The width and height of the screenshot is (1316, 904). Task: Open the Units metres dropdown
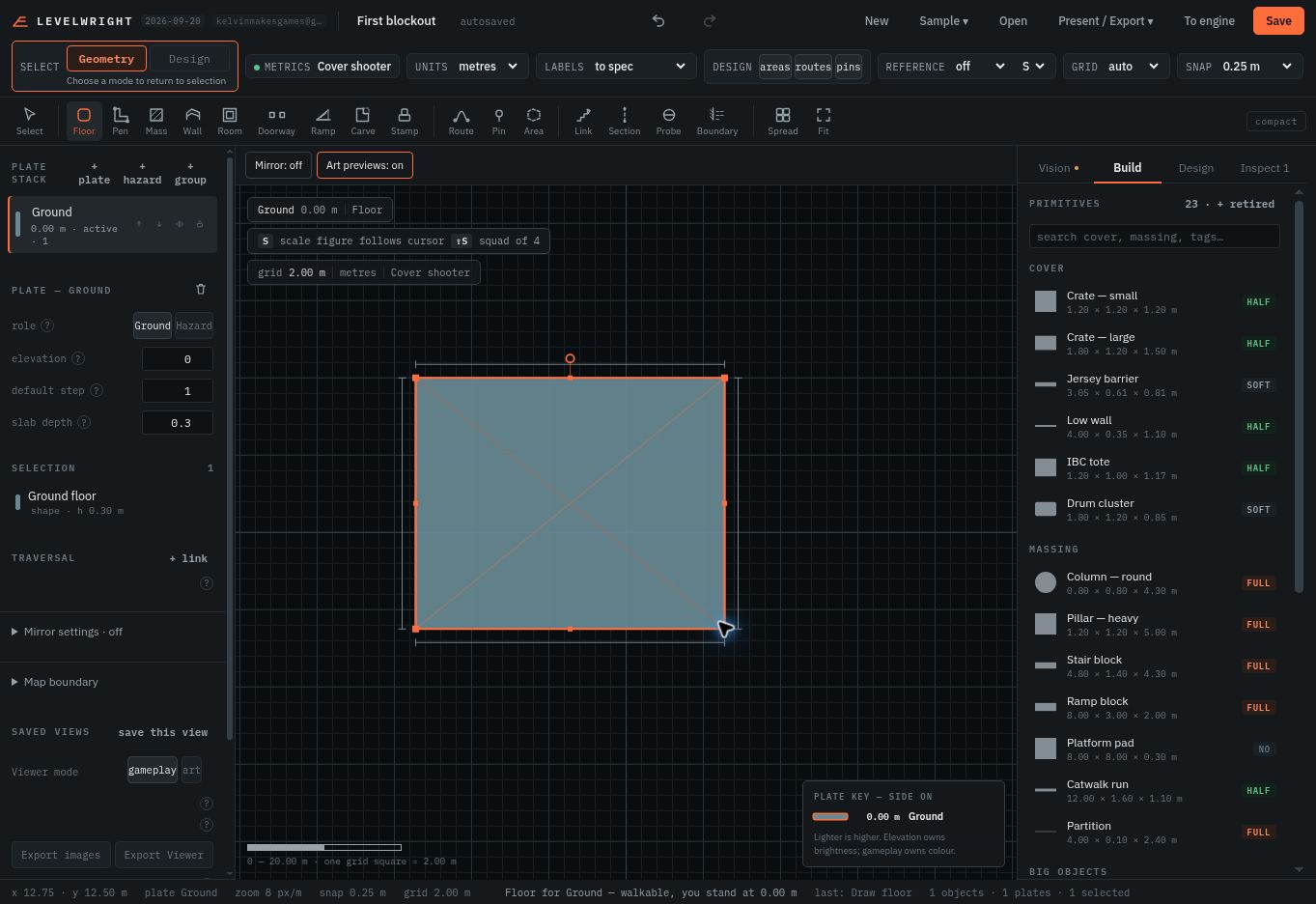tap(467, 66)
